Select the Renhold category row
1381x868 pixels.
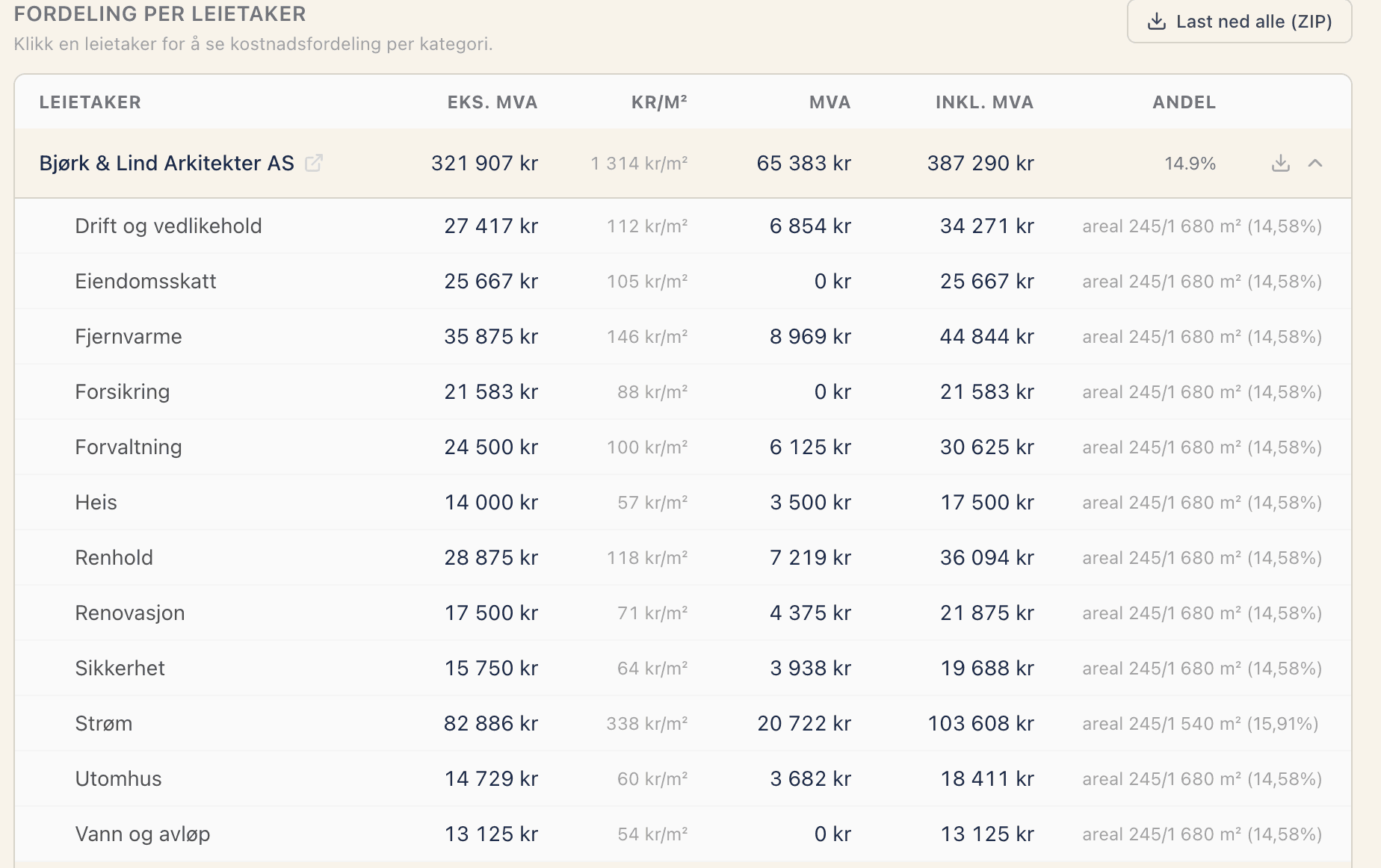683,558
